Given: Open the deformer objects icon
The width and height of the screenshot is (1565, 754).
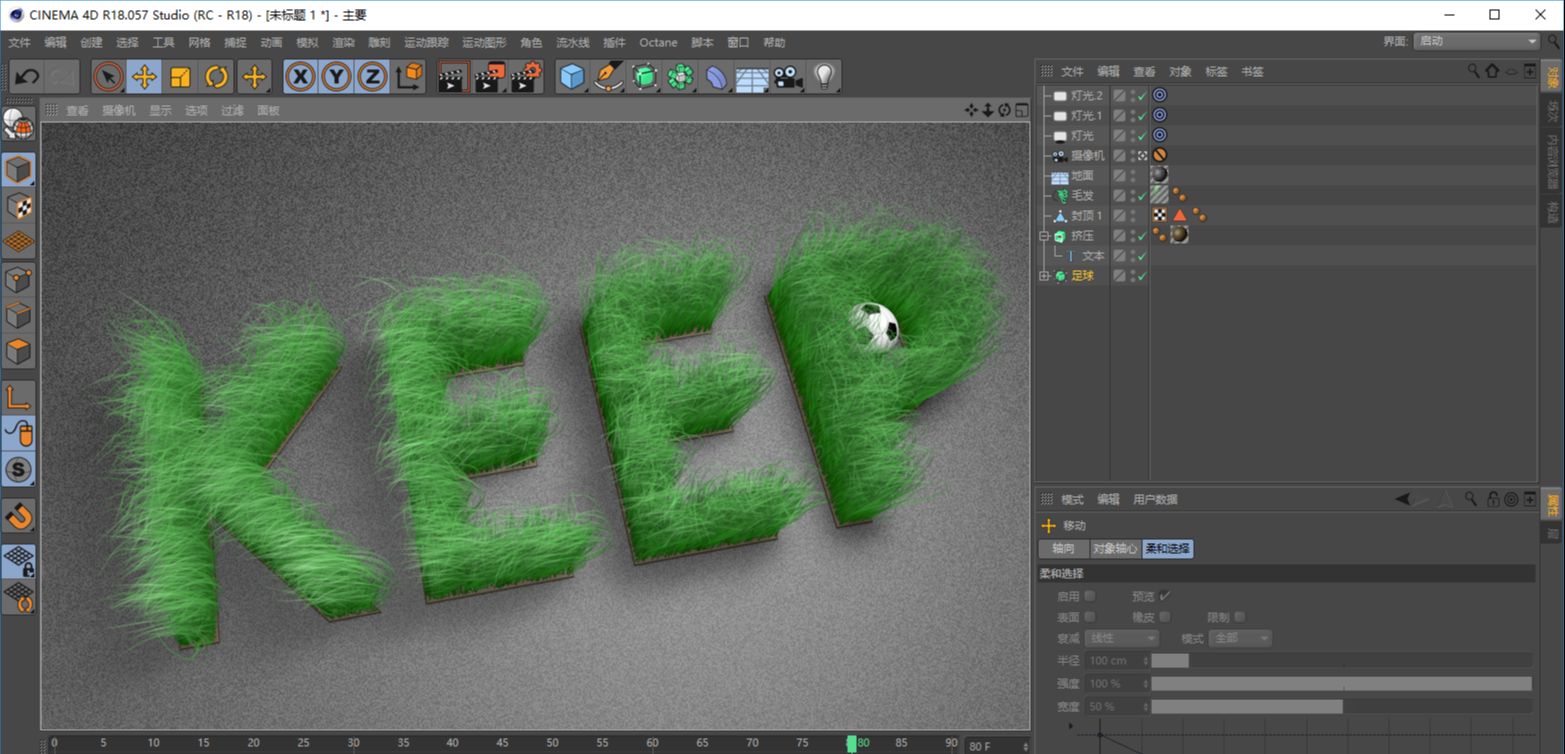Looking at the screenshot, I should (x=717, y=77).
